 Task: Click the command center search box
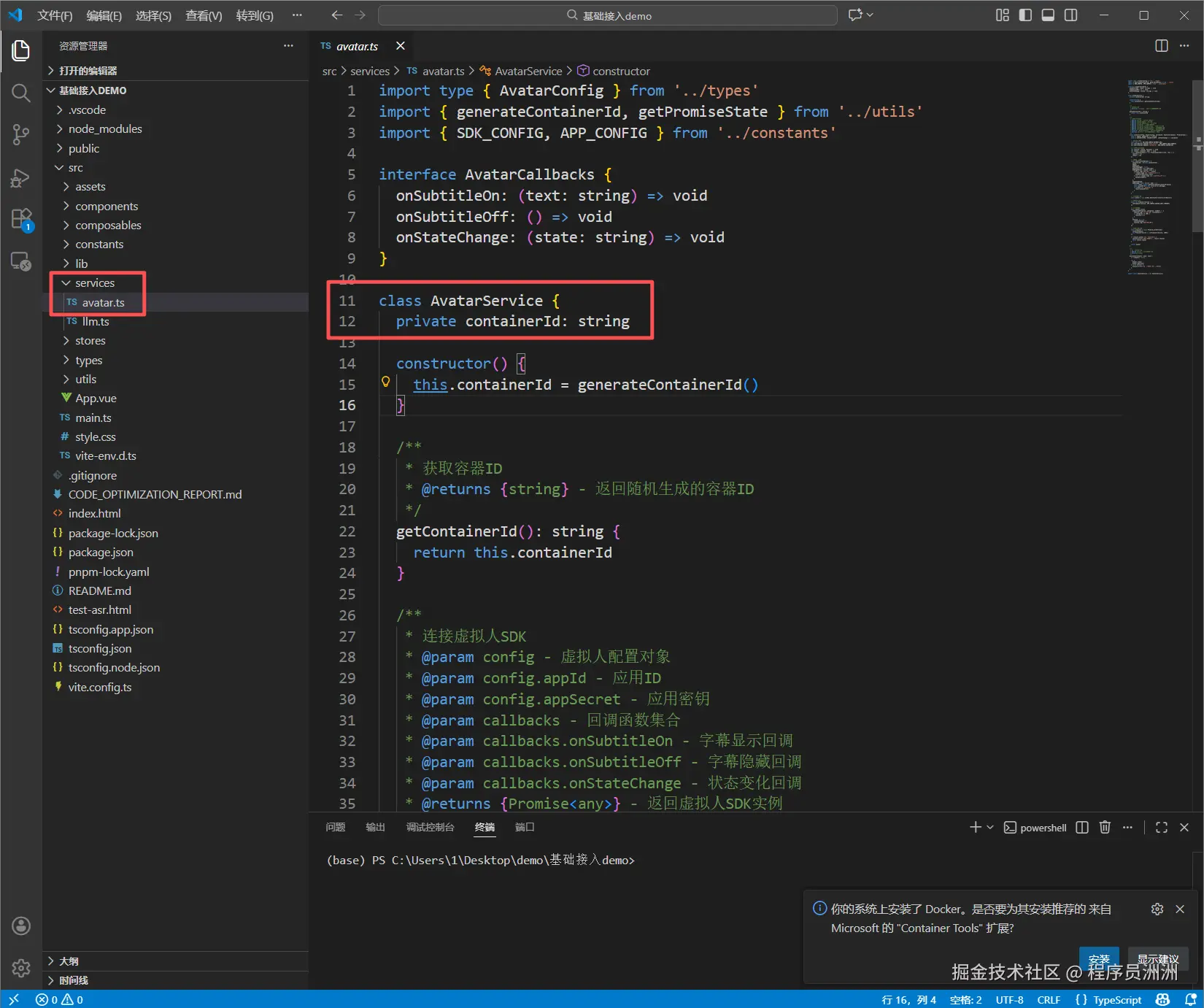tap(608, 15)
